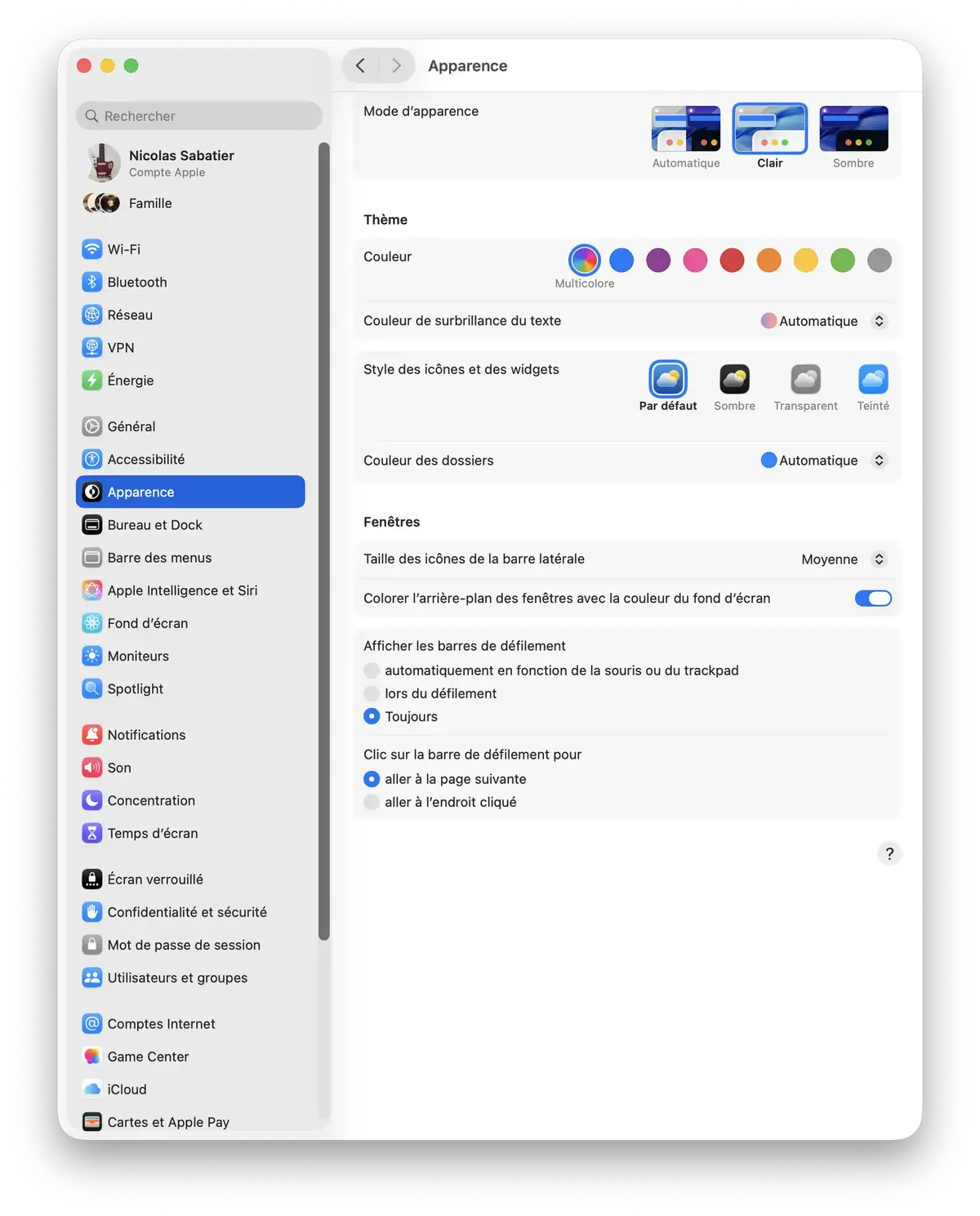Open the Game Center pane
Screen dimensions: 980x1216
point(148,1057)
